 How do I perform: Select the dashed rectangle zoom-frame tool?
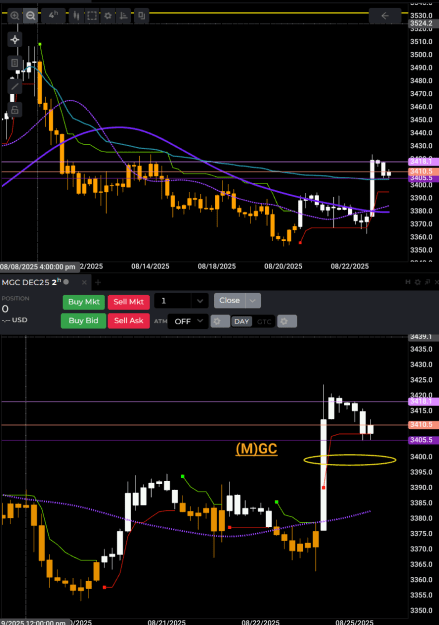[x=92, y=16]
